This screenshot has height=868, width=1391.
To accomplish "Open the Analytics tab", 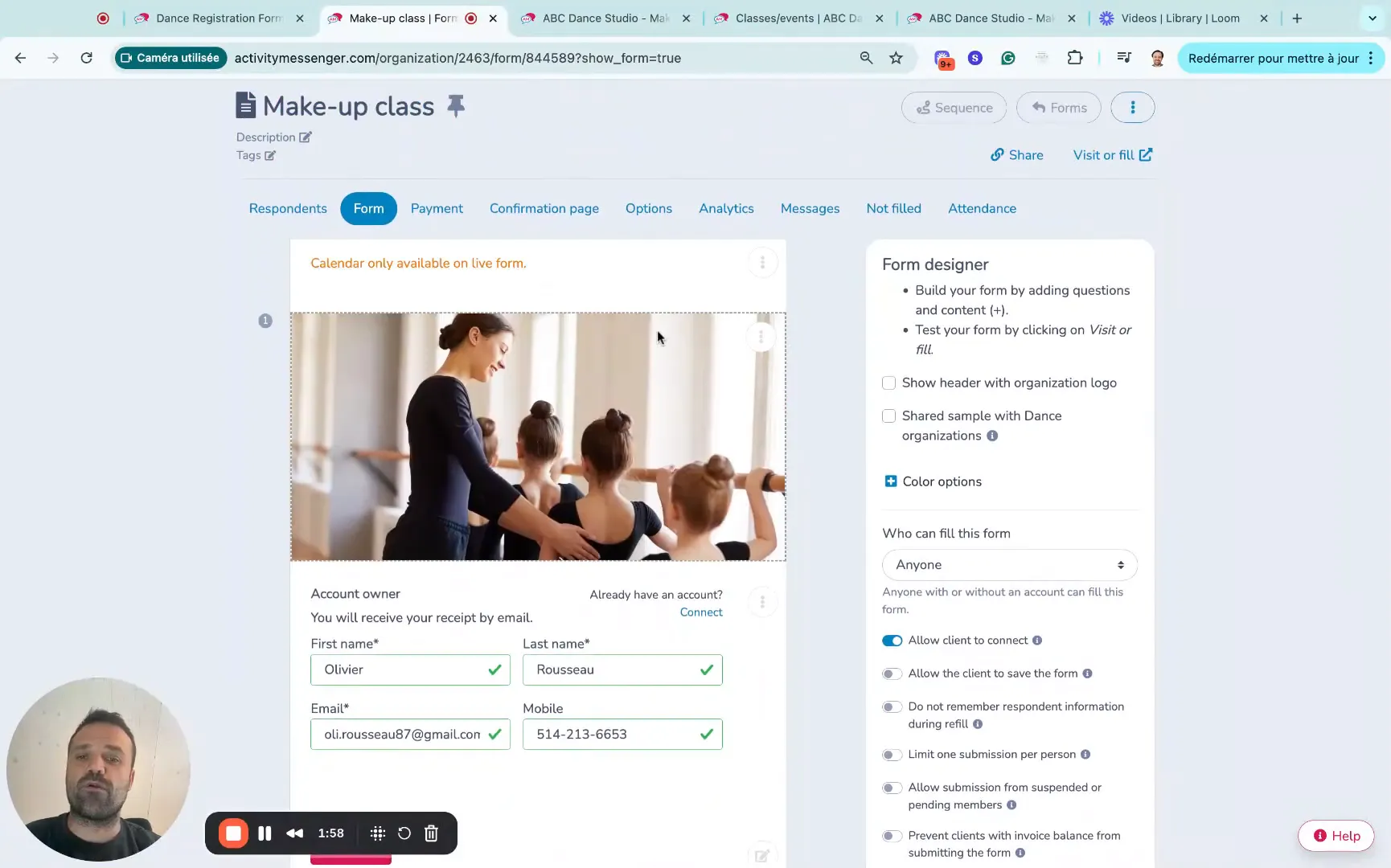I will [725, 208].
